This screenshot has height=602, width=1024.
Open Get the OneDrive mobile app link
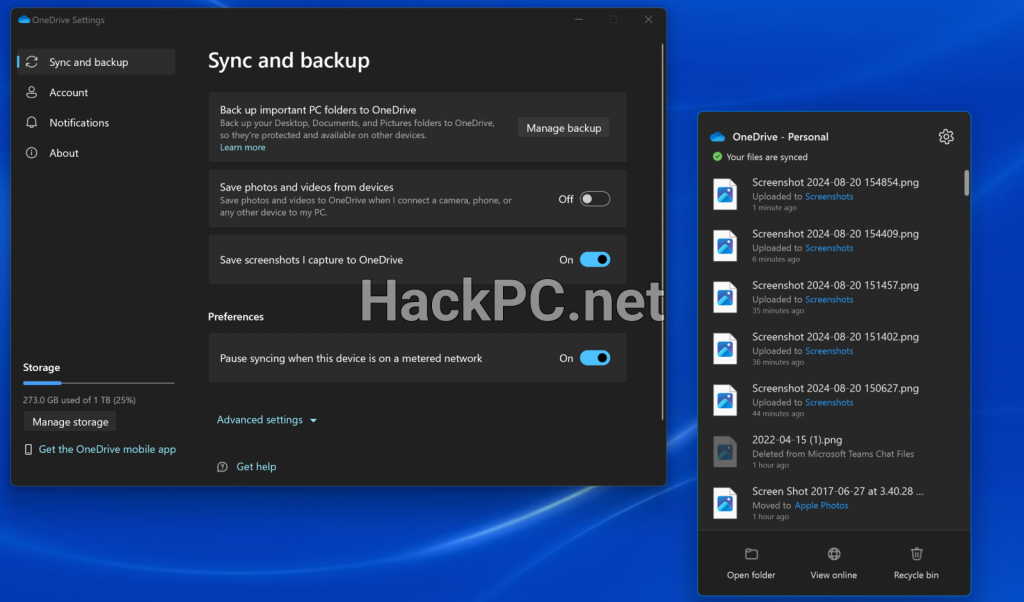click(107, 449)
